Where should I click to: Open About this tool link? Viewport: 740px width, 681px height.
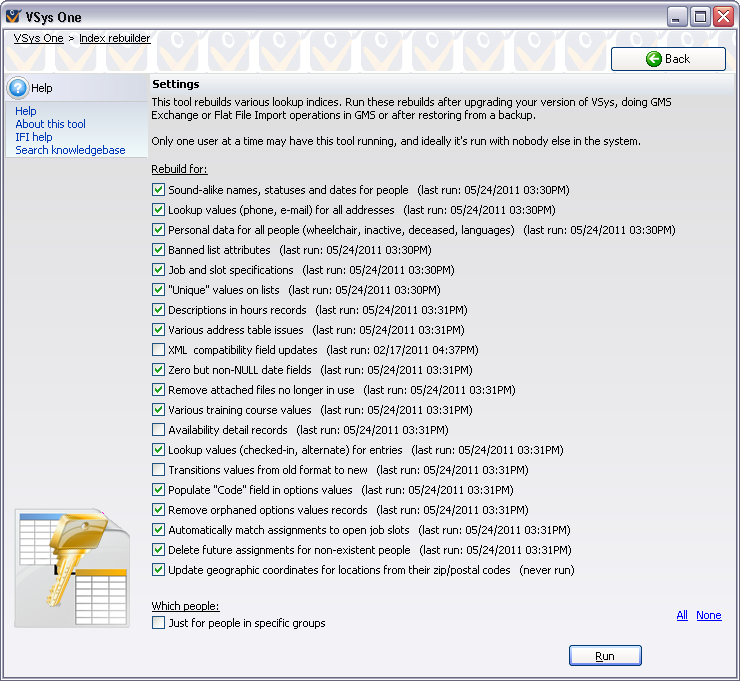[50, 124]
